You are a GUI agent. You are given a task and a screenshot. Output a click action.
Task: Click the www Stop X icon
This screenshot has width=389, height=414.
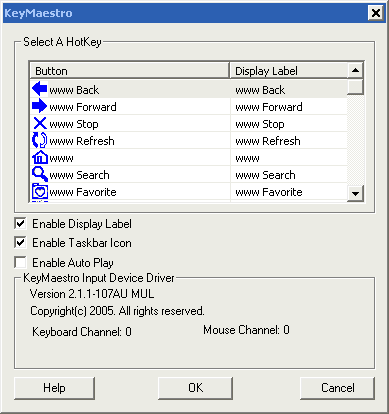pos(40,123)
